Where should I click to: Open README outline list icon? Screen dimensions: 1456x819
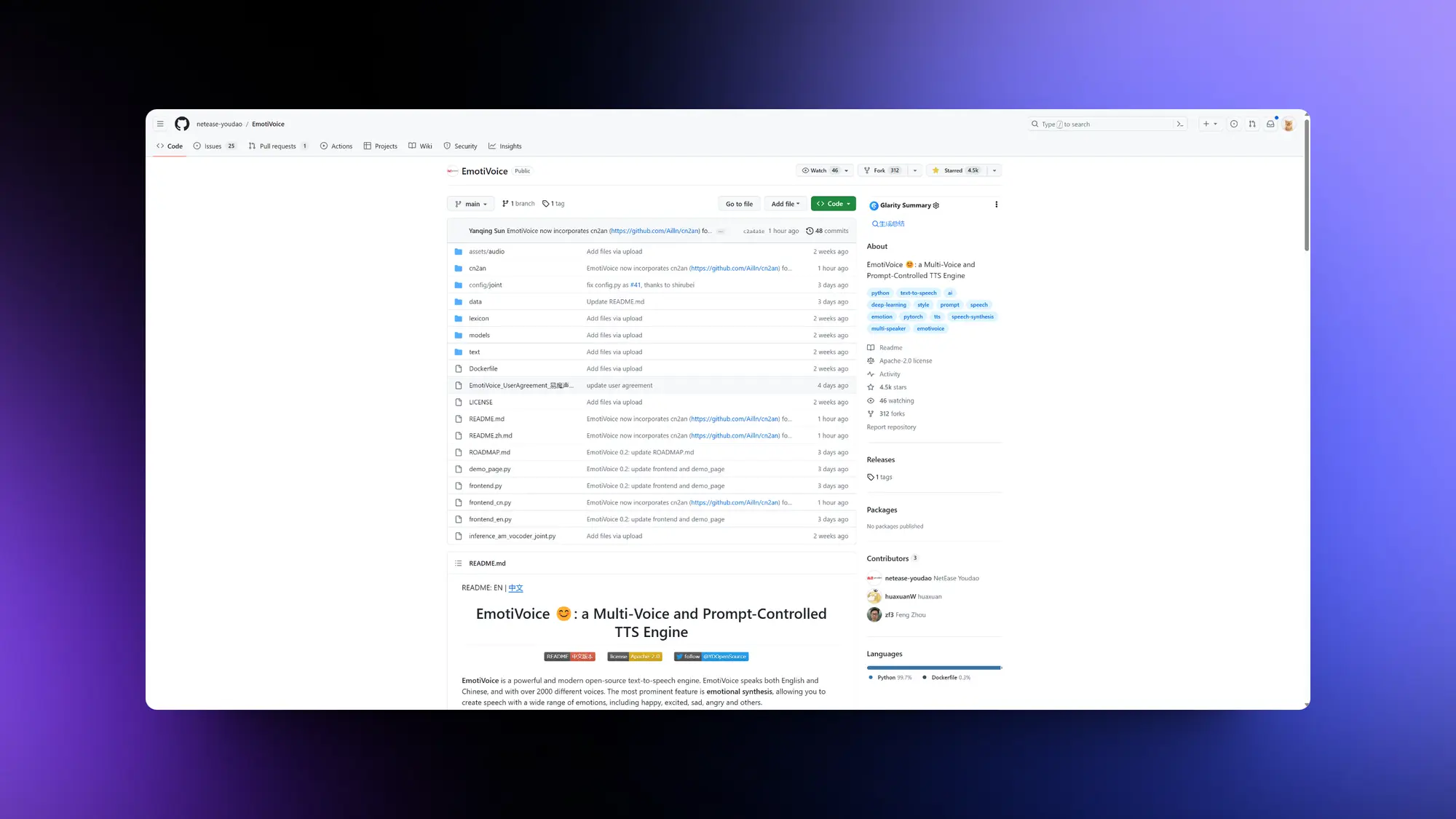tap(458, 563)
